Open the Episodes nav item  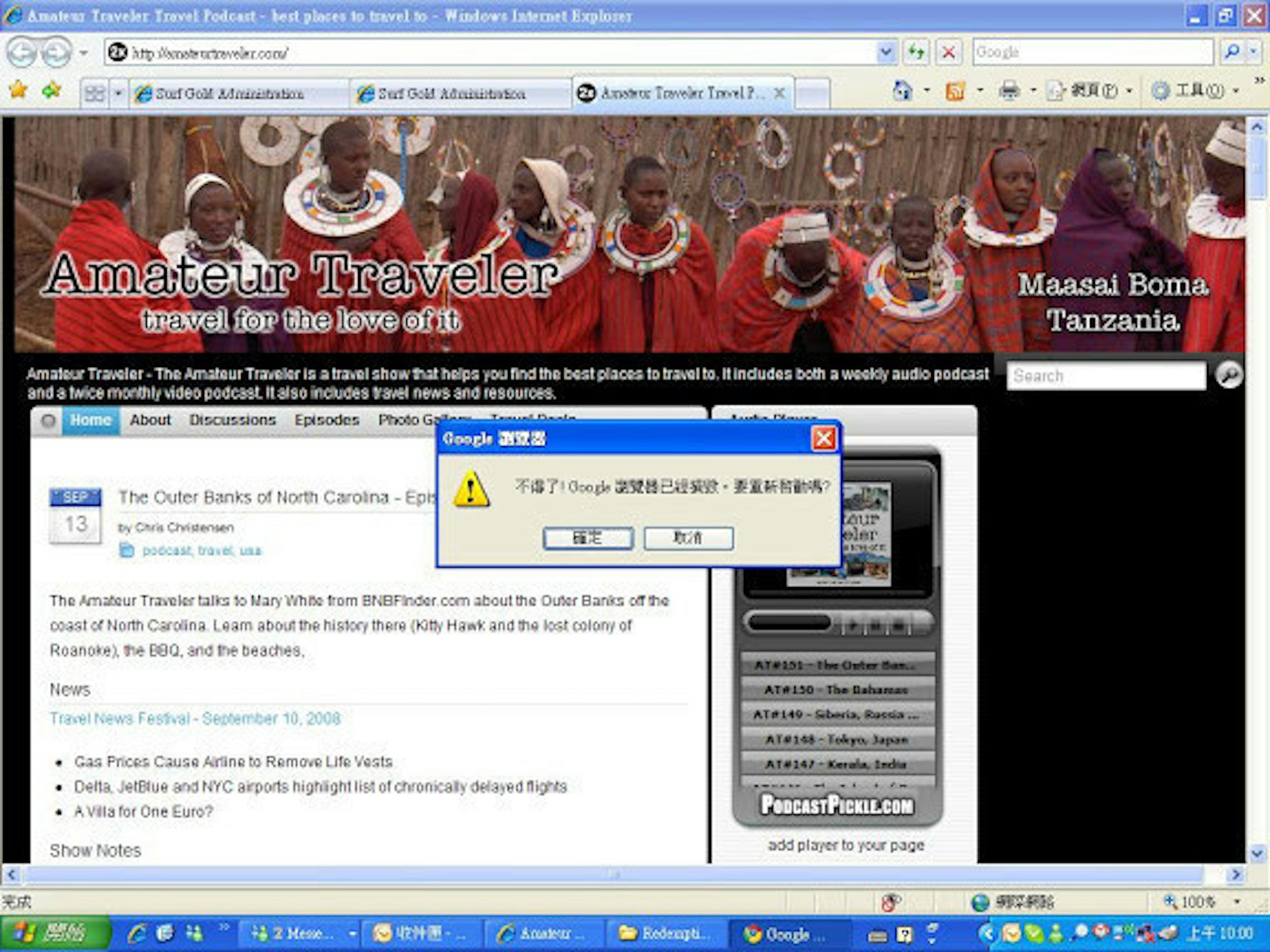coord(326,420)
